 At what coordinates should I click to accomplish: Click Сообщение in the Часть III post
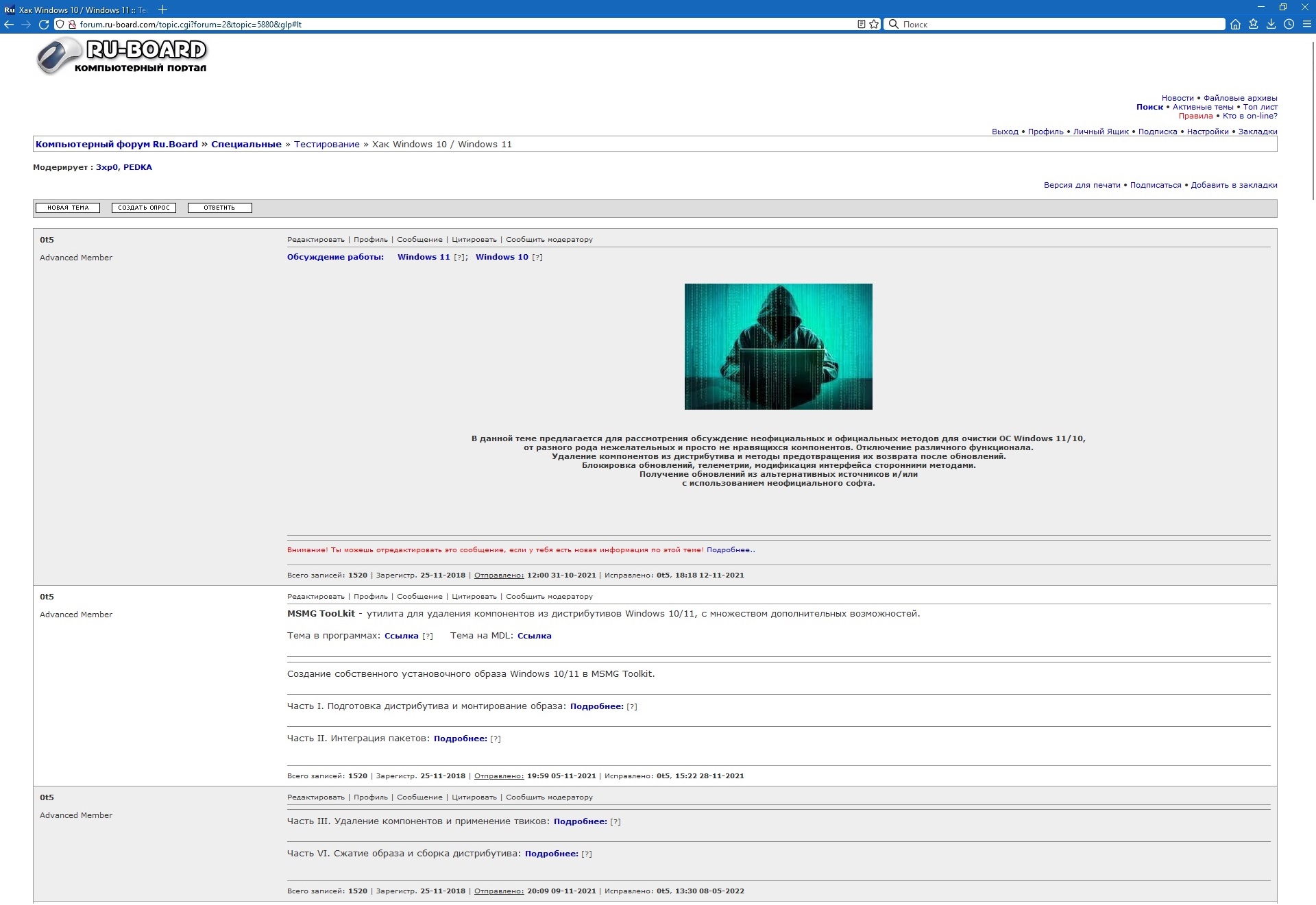click(x=419, y=797)
